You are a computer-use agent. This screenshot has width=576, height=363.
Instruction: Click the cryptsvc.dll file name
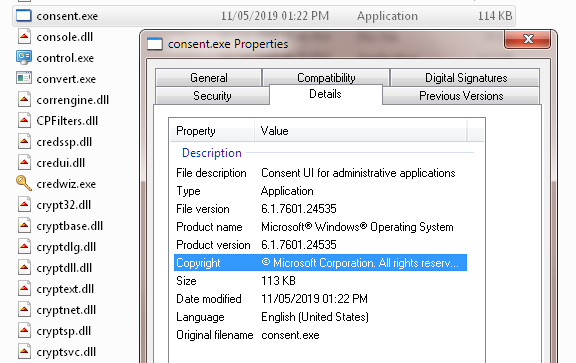click(x=66, y=352)
